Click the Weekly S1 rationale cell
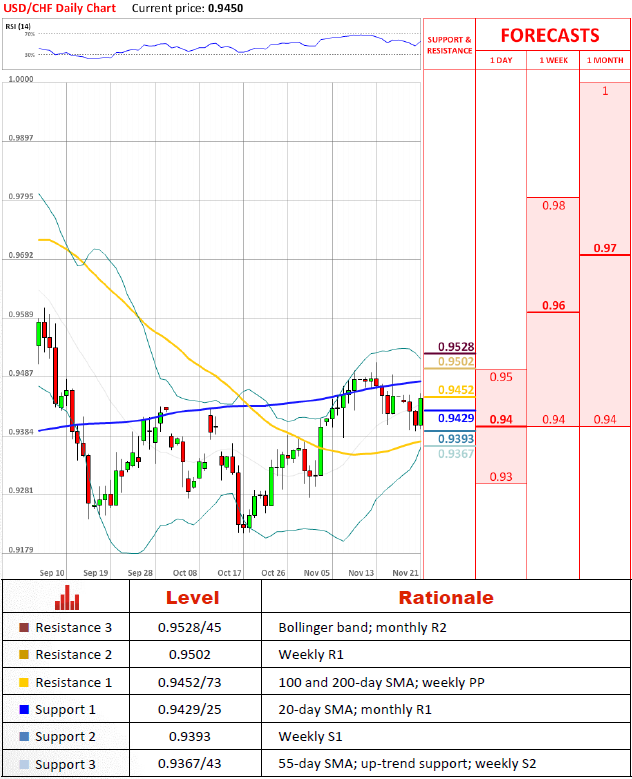The image size is (632, 779). [311, 737]
